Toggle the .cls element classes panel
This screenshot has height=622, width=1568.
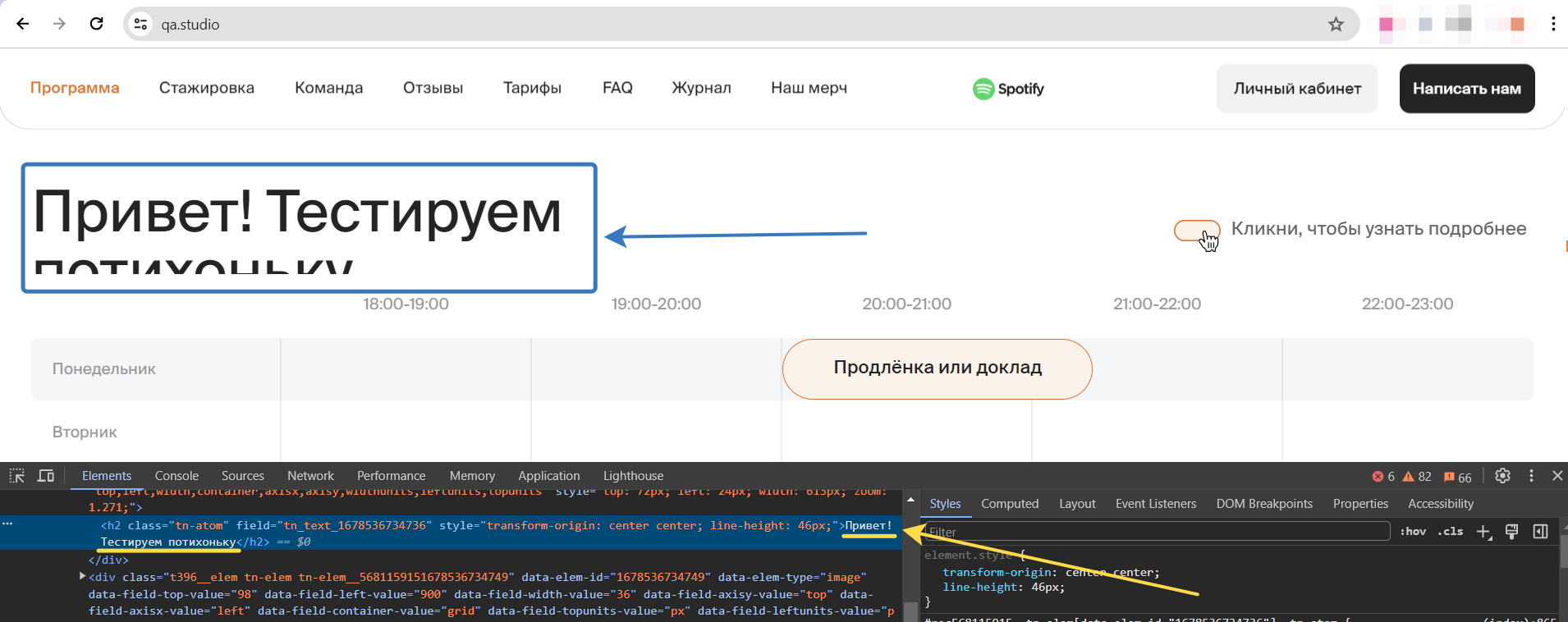[1451, 532]
